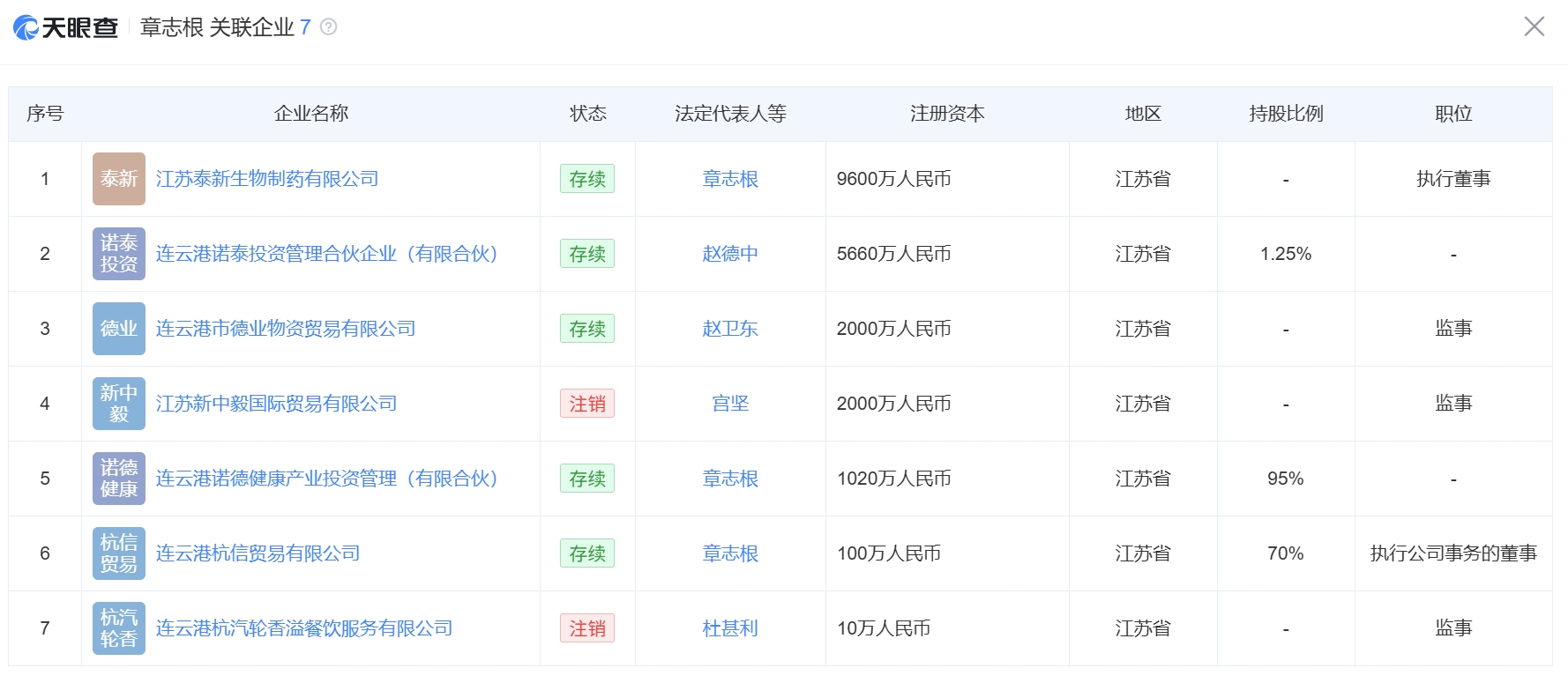Open 连云港杭信贸易有限公司 link
This screenshot has width=1568, height=698.
pos(258,553)
